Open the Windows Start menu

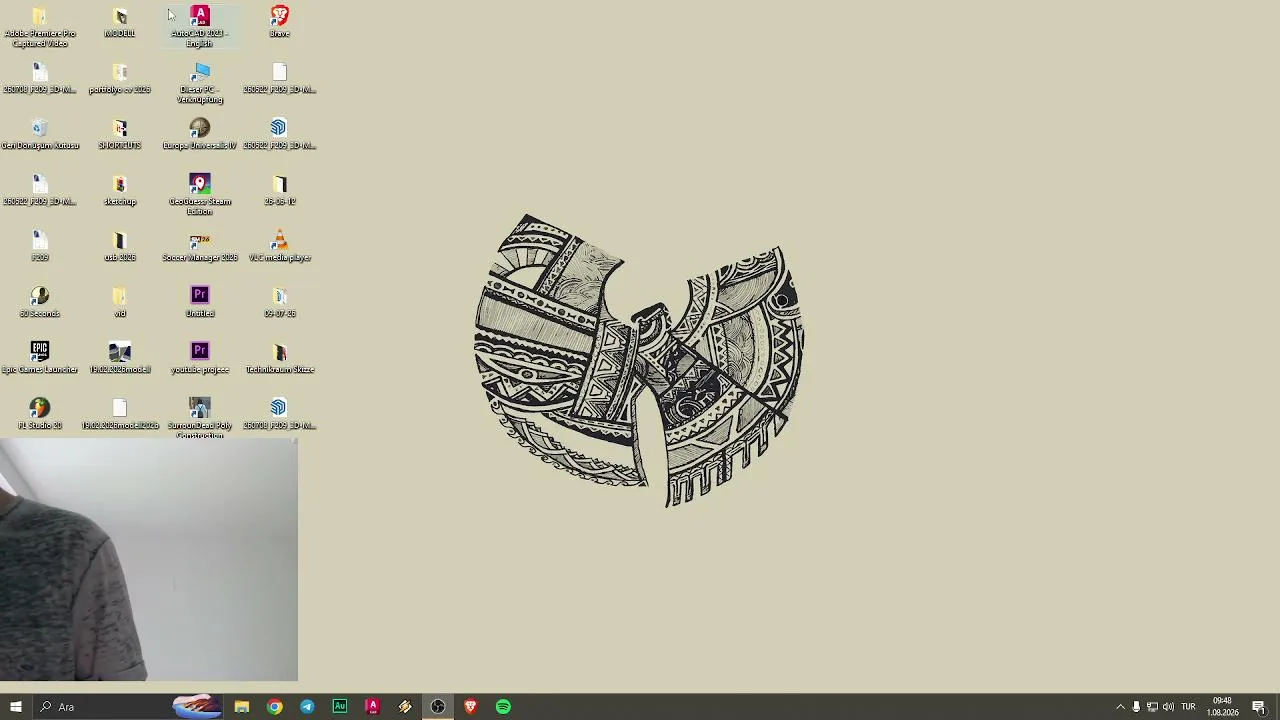tap(15, 707)
